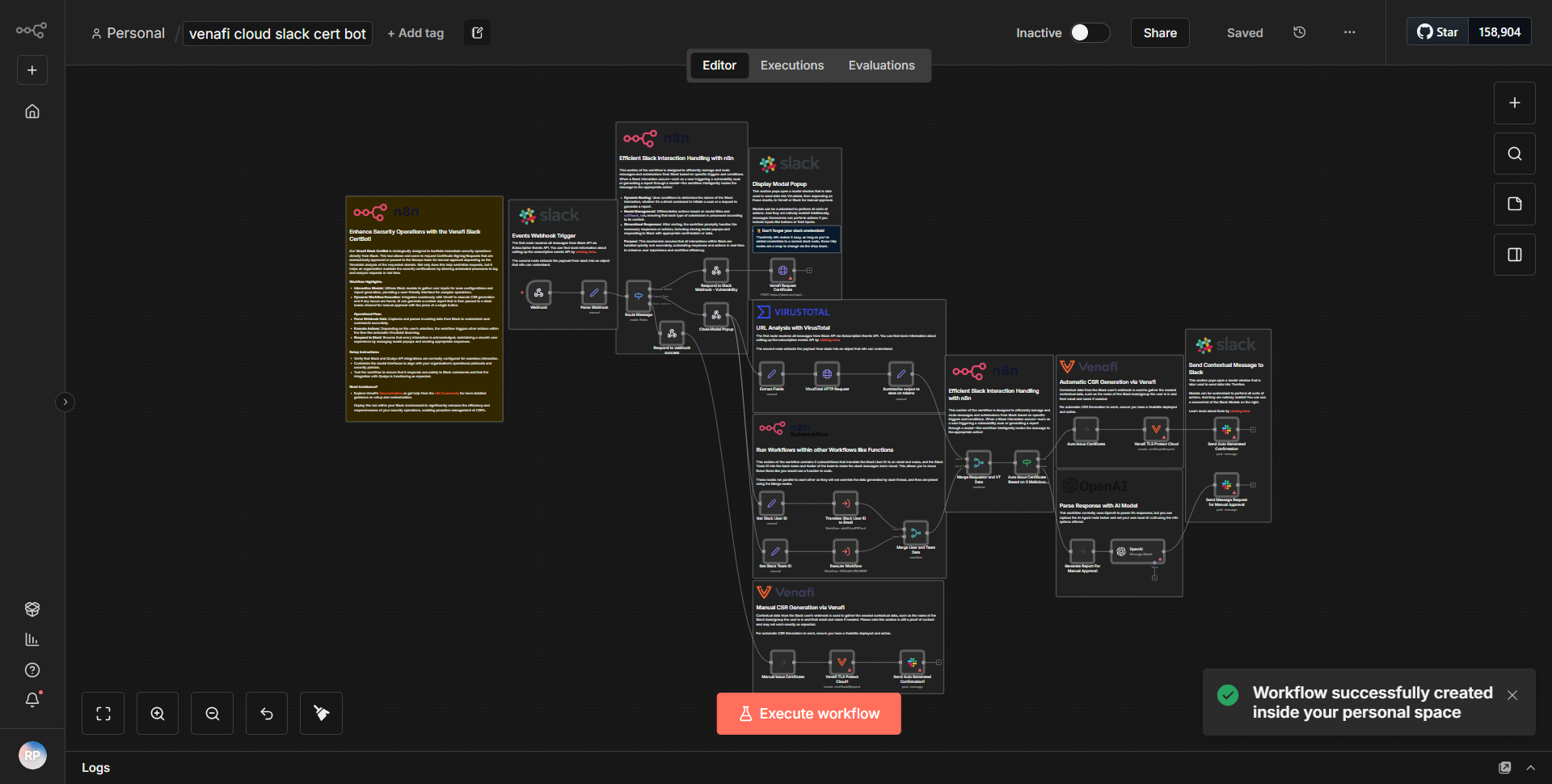The image size is (1552, 784).
Task: Select the Webhook trigger node
Action: (x=538, y=293)
